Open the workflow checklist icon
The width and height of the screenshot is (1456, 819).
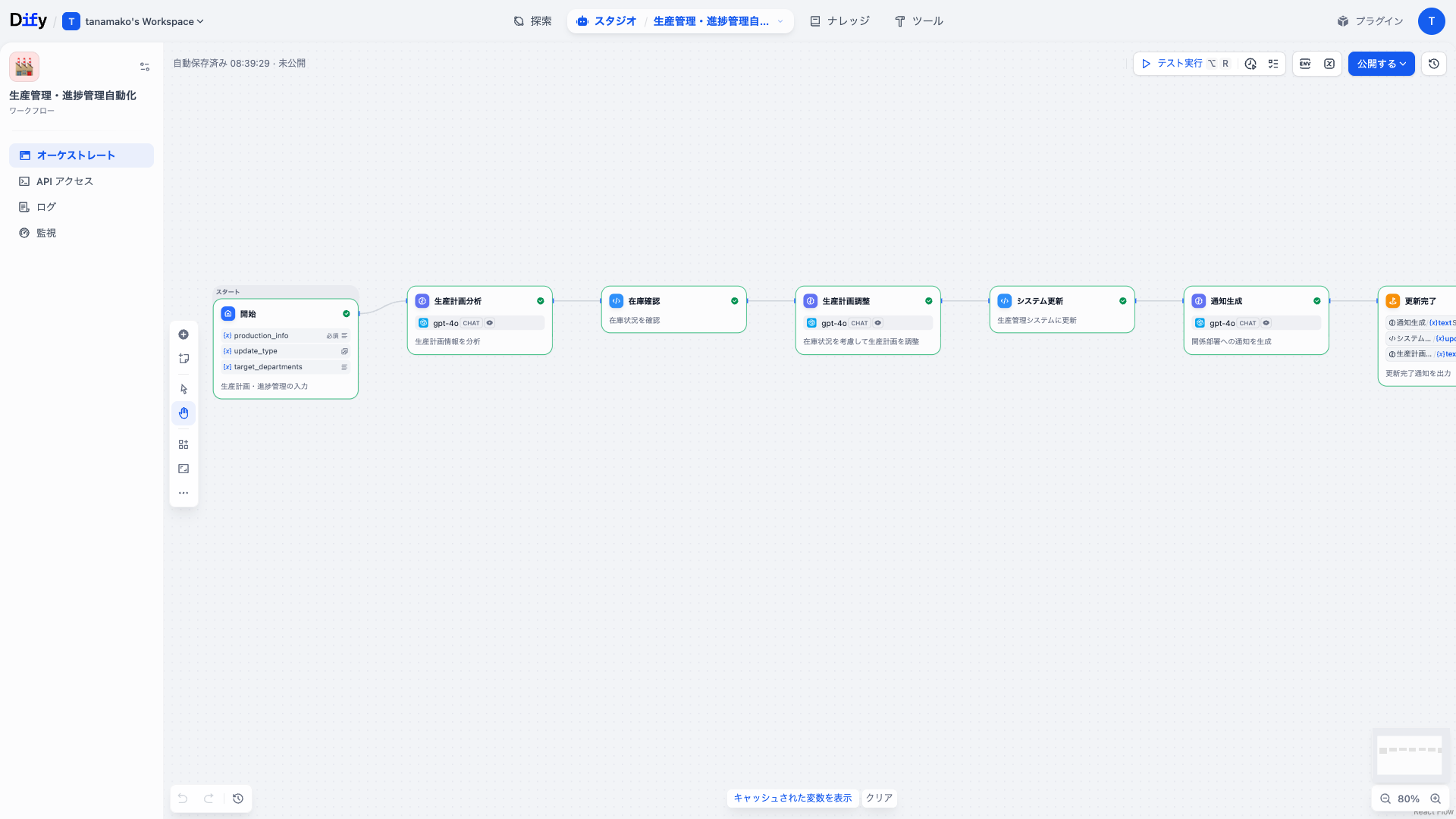coord(1273,64)
